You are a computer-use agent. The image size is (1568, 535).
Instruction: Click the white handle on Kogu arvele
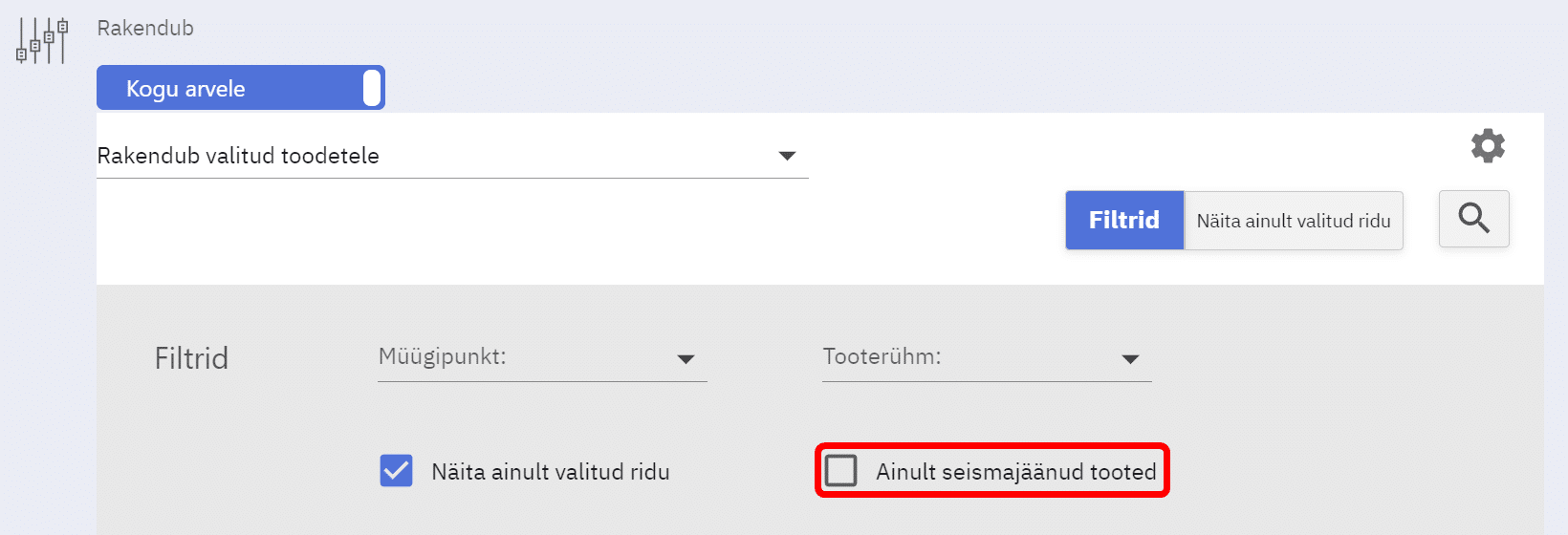point(372,88)
